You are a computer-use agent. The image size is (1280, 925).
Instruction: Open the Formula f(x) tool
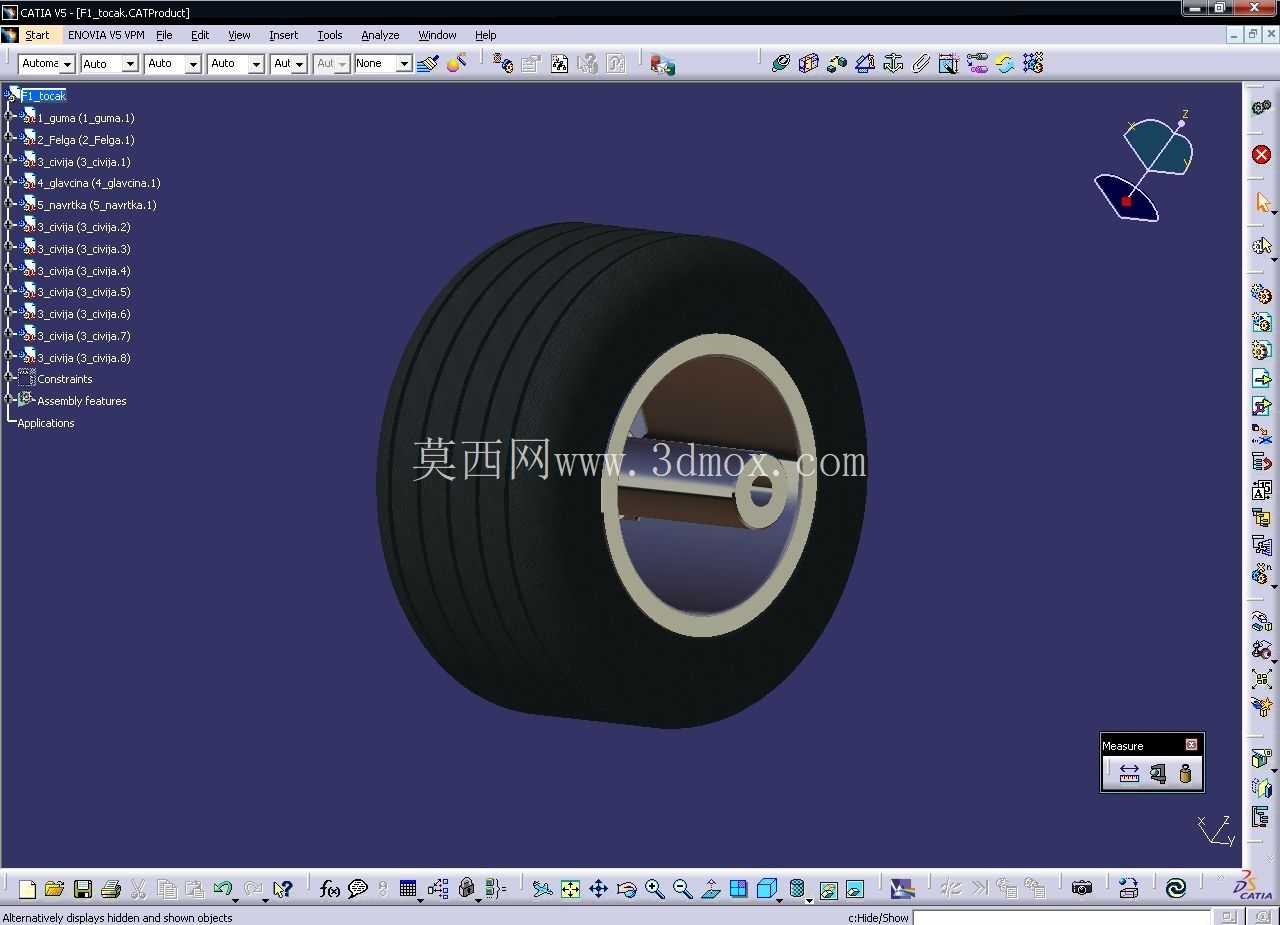coord(329,889)
